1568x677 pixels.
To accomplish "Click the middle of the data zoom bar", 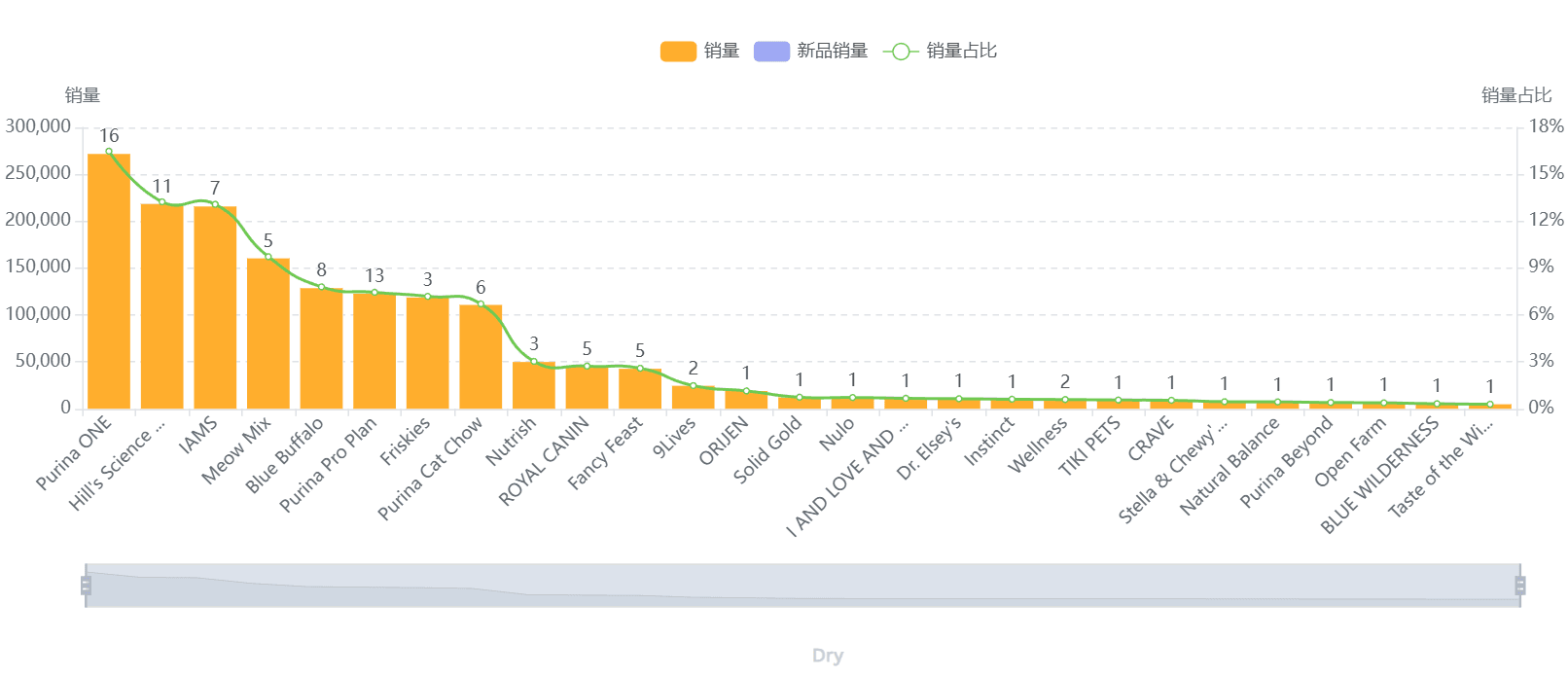I will coord(802,586).
